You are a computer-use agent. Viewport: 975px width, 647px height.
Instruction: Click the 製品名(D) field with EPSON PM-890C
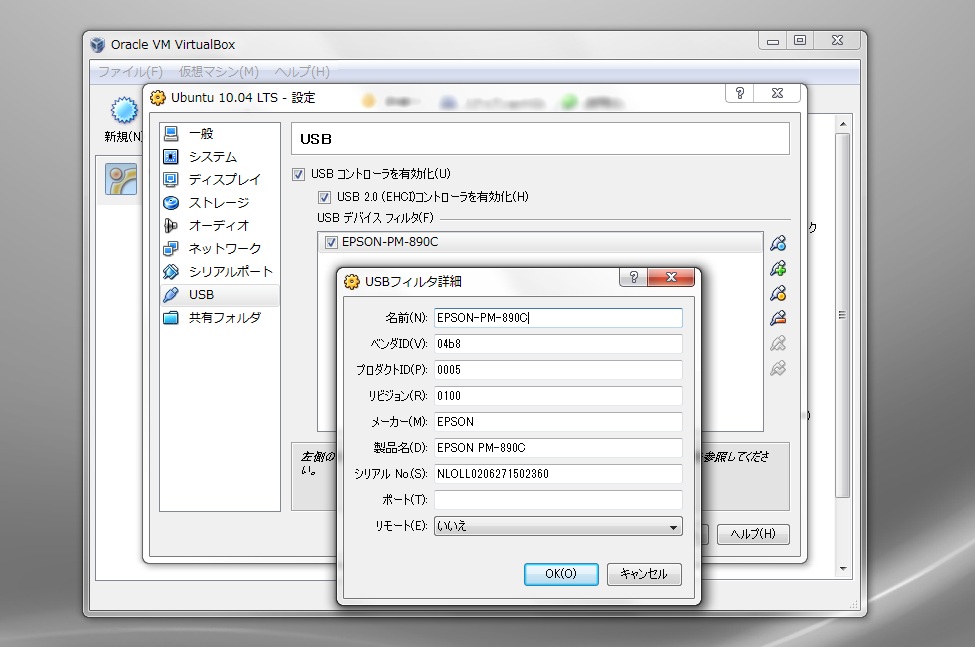tap(558, 448)
